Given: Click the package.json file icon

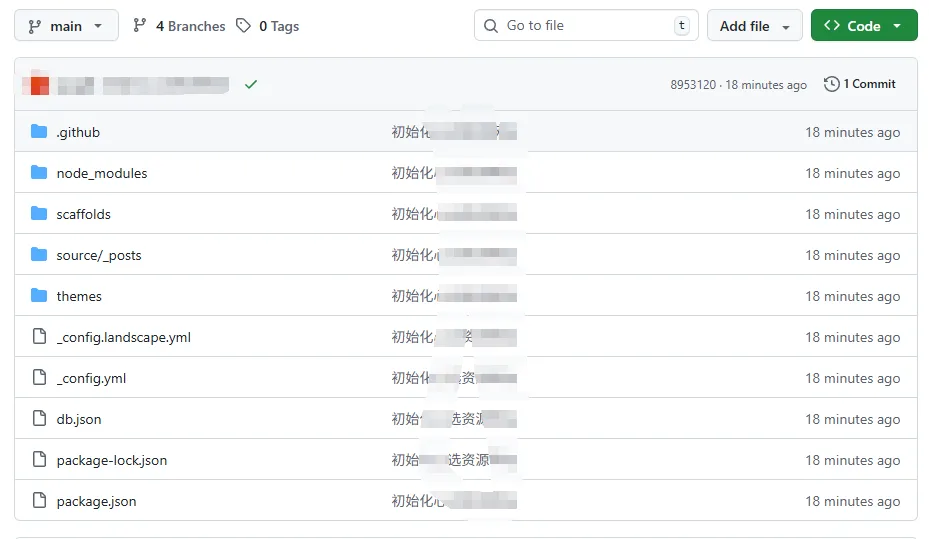Looking at the screenshot, I should (39, 501).
